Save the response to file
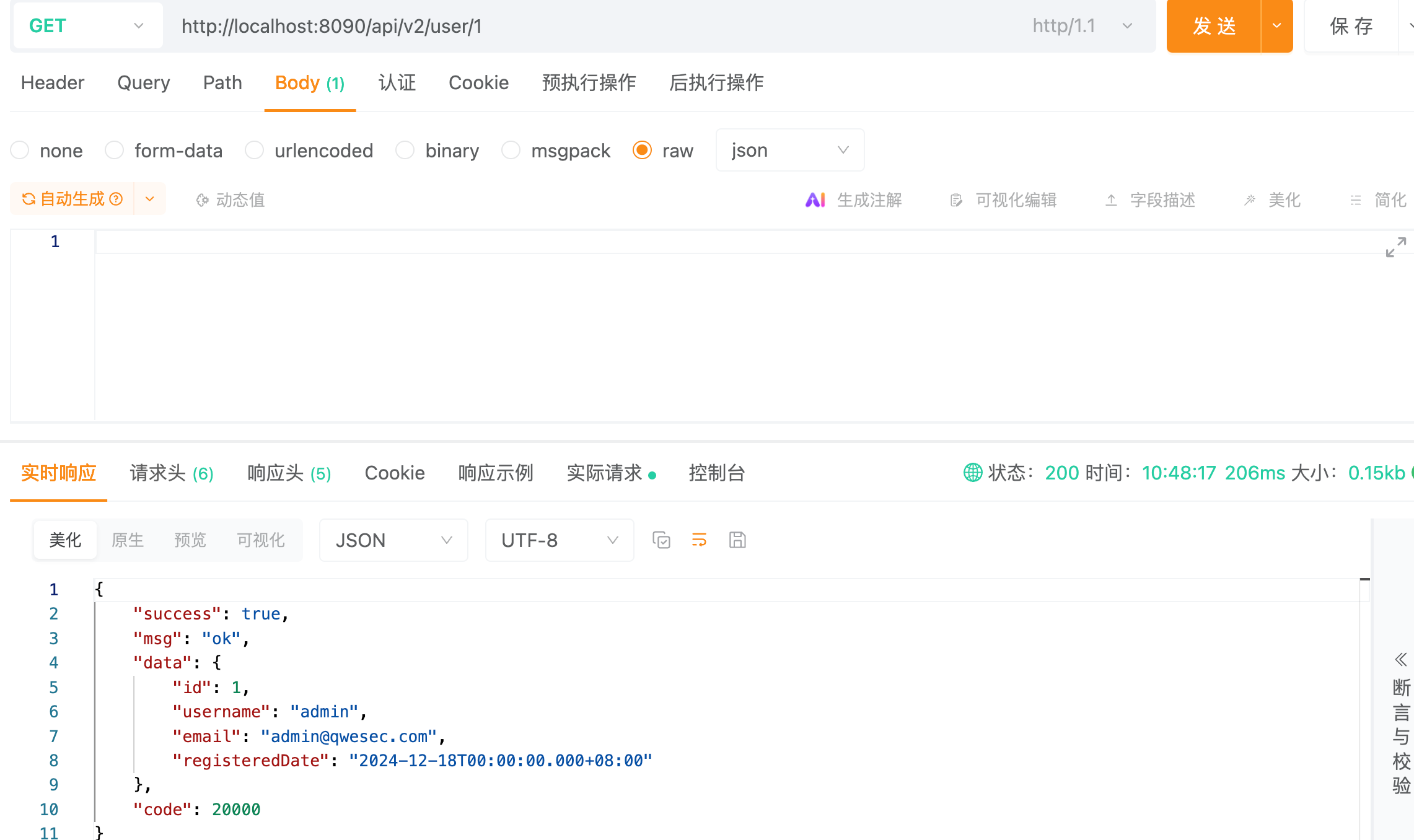1414x840 pixels. click(737, 540)
